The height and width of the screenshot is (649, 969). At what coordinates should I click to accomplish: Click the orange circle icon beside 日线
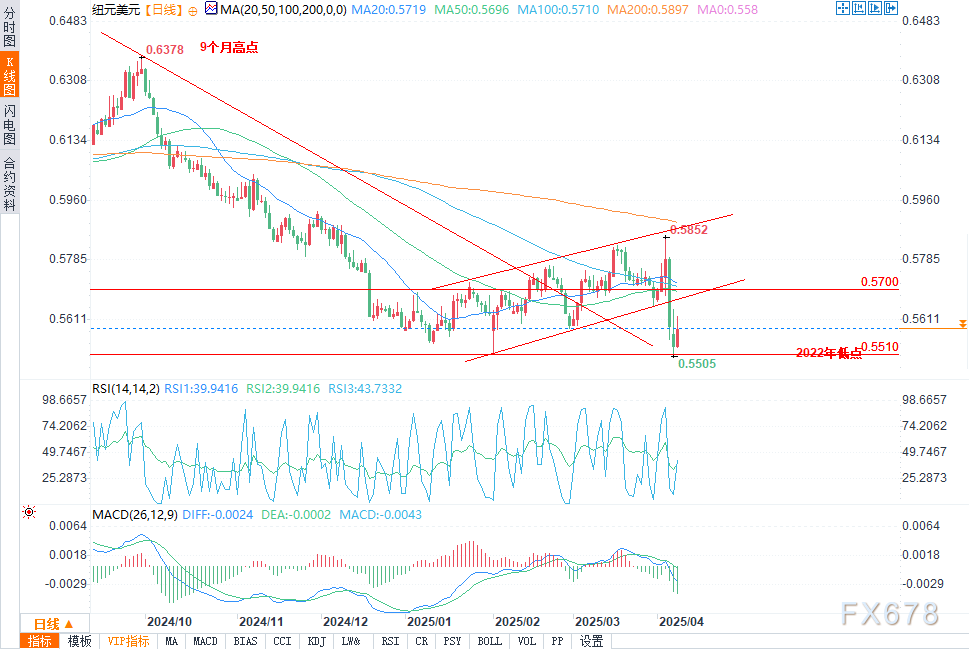coord(193,11)
